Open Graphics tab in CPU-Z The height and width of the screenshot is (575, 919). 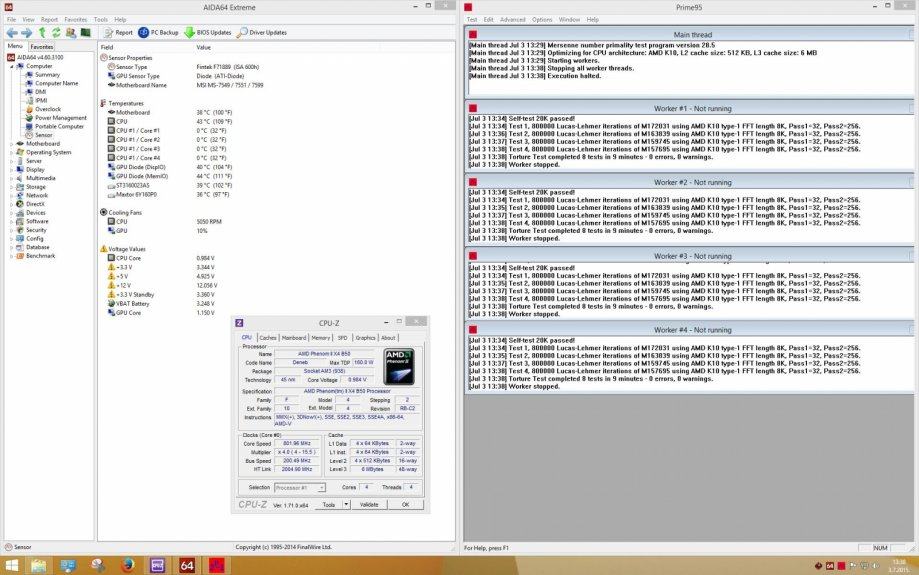click(x=365, y=338)
